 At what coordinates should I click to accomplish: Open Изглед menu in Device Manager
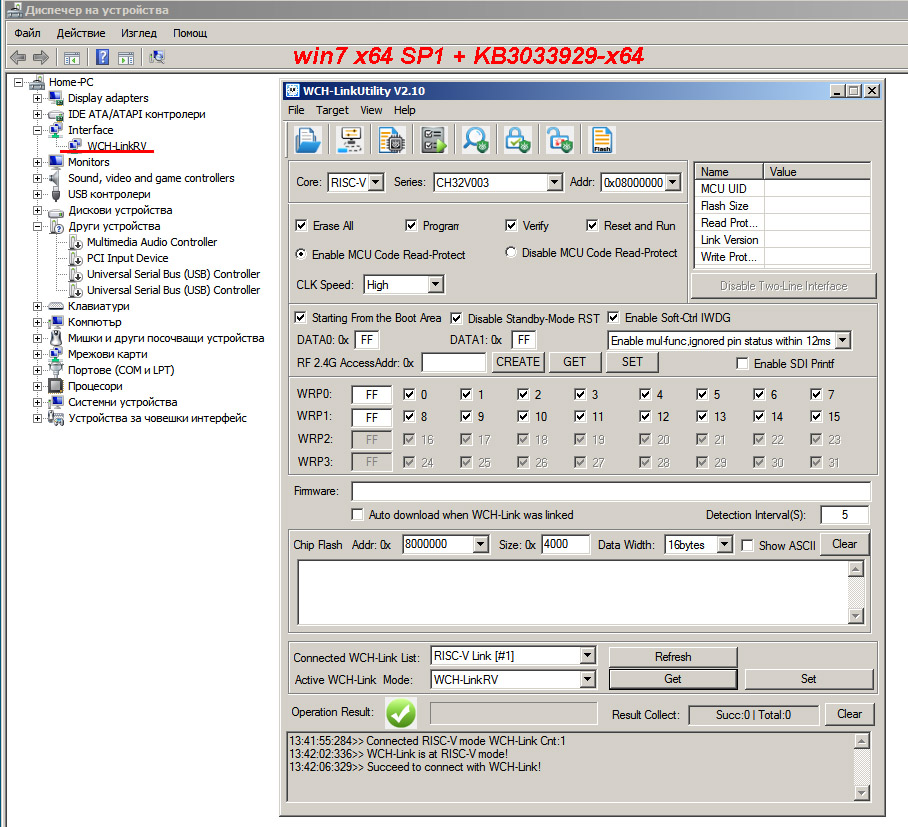coord(139,33)
